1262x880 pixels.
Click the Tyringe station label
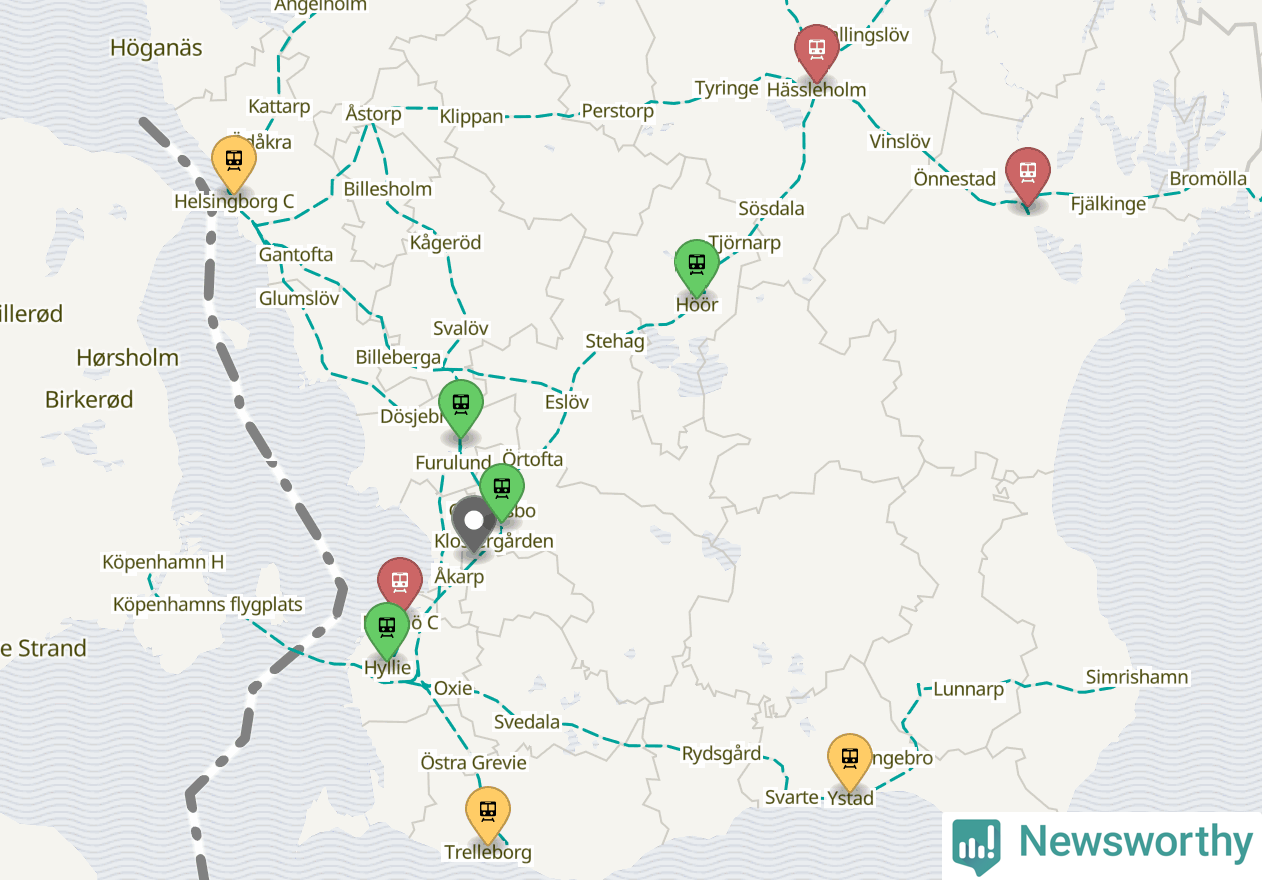[x=727, y=88]
